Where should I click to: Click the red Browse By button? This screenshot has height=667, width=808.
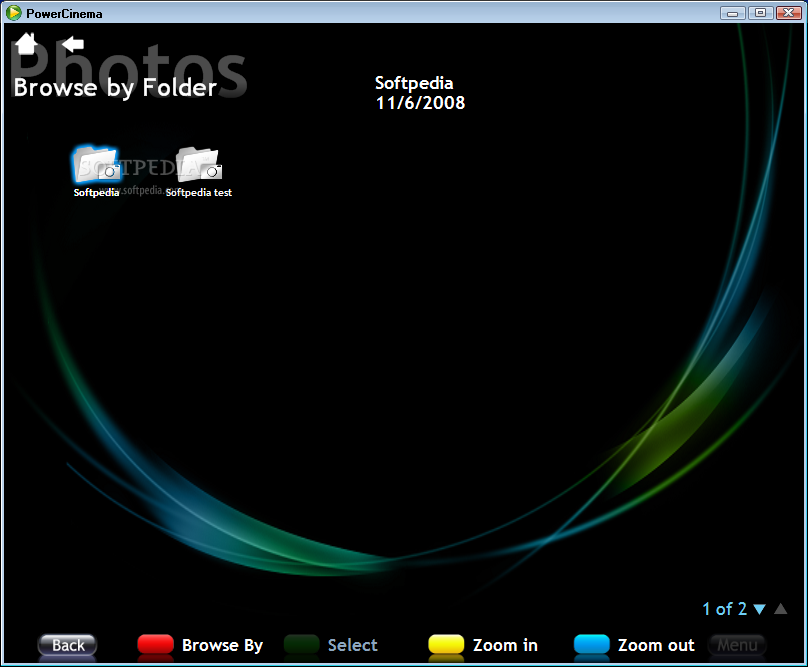point(156,644)
